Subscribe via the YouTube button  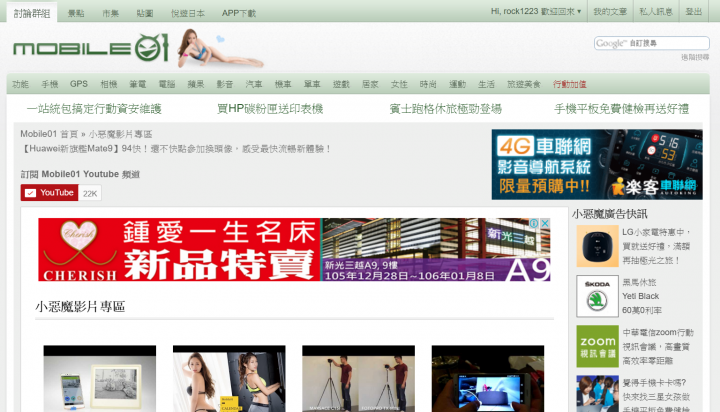(50, 193)
